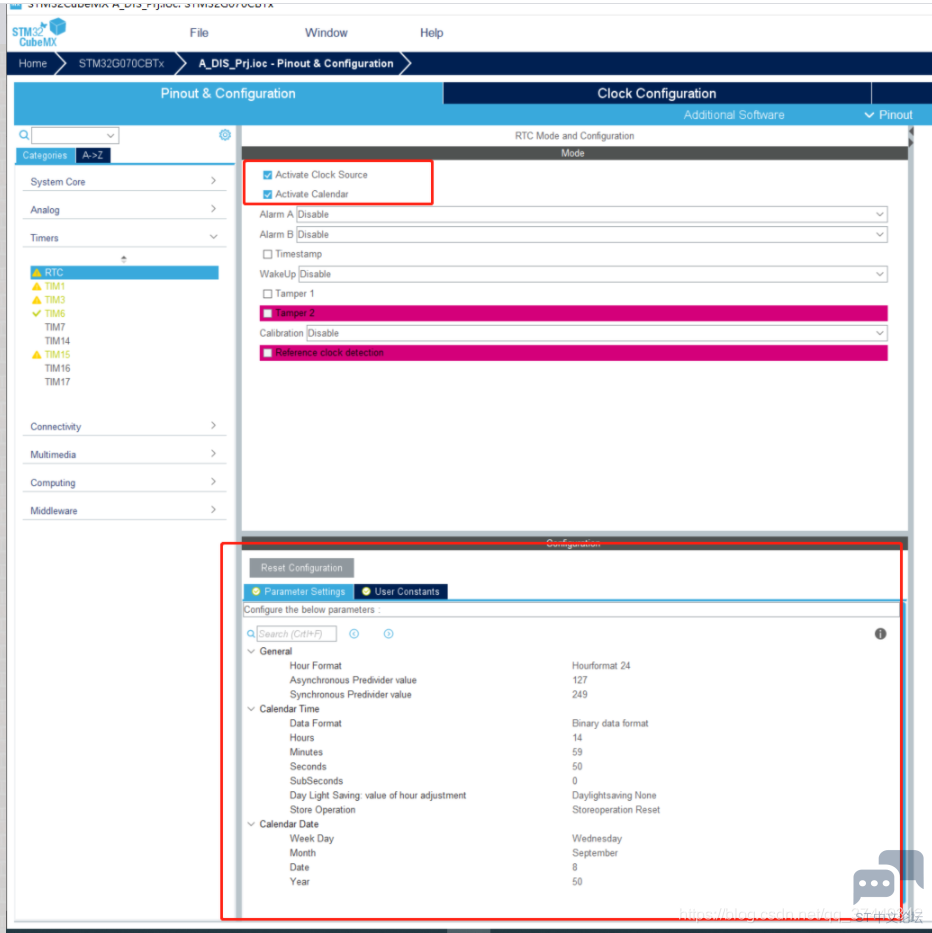Uncheck Activate Clock Source
This screenshot has height=933, width=932.
pyautogui.click(x=268, y=175)
